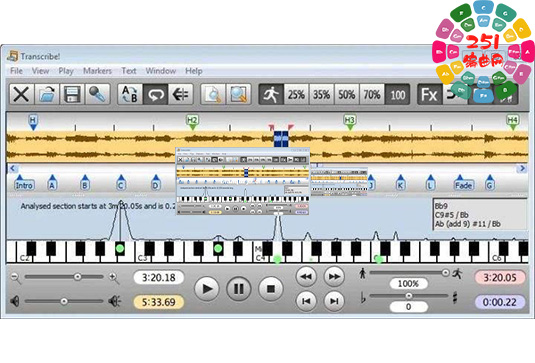Stop playback with the Stop button
Viewport: 535px width, 363px height.
(271, 289)
